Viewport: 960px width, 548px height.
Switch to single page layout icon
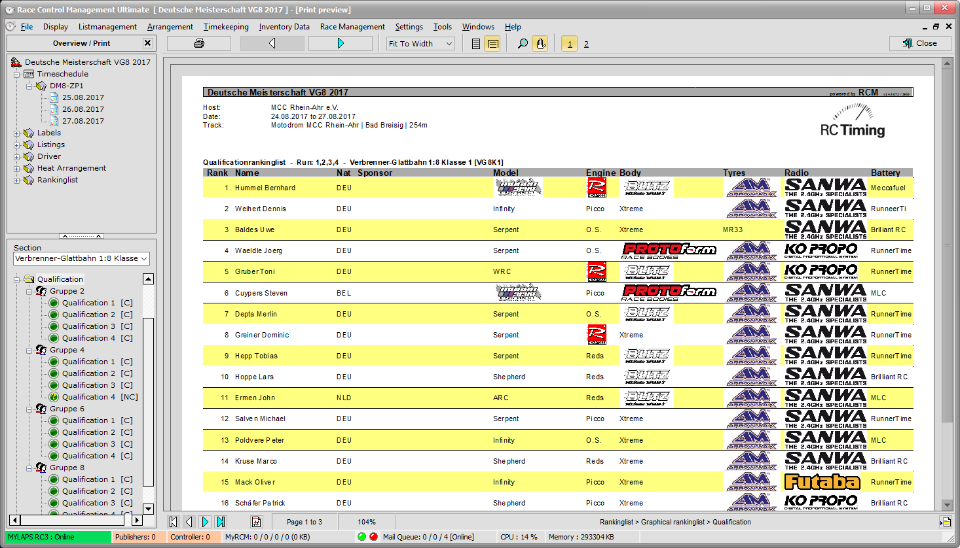pyautogui.click(x=476, y=43)
